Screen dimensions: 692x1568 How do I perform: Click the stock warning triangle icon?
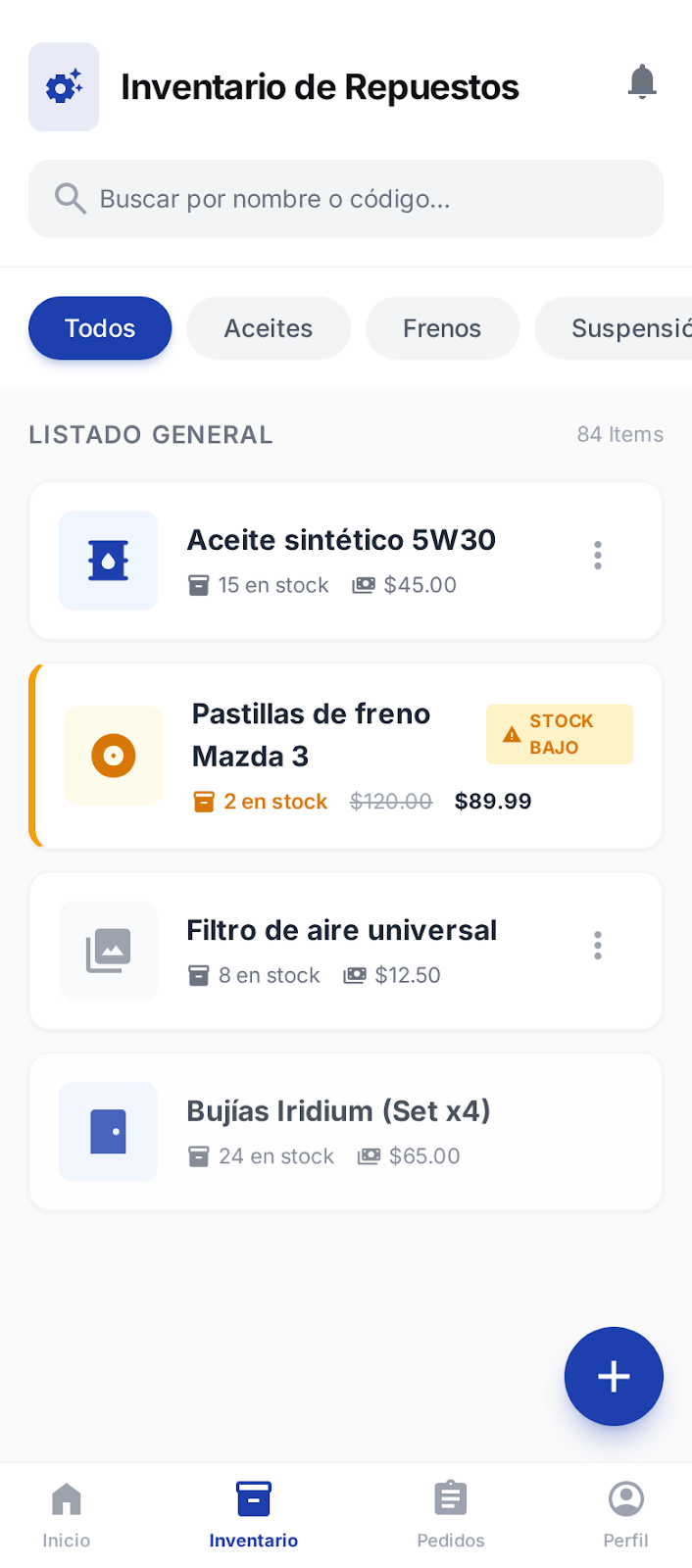[x=511, y=732]
